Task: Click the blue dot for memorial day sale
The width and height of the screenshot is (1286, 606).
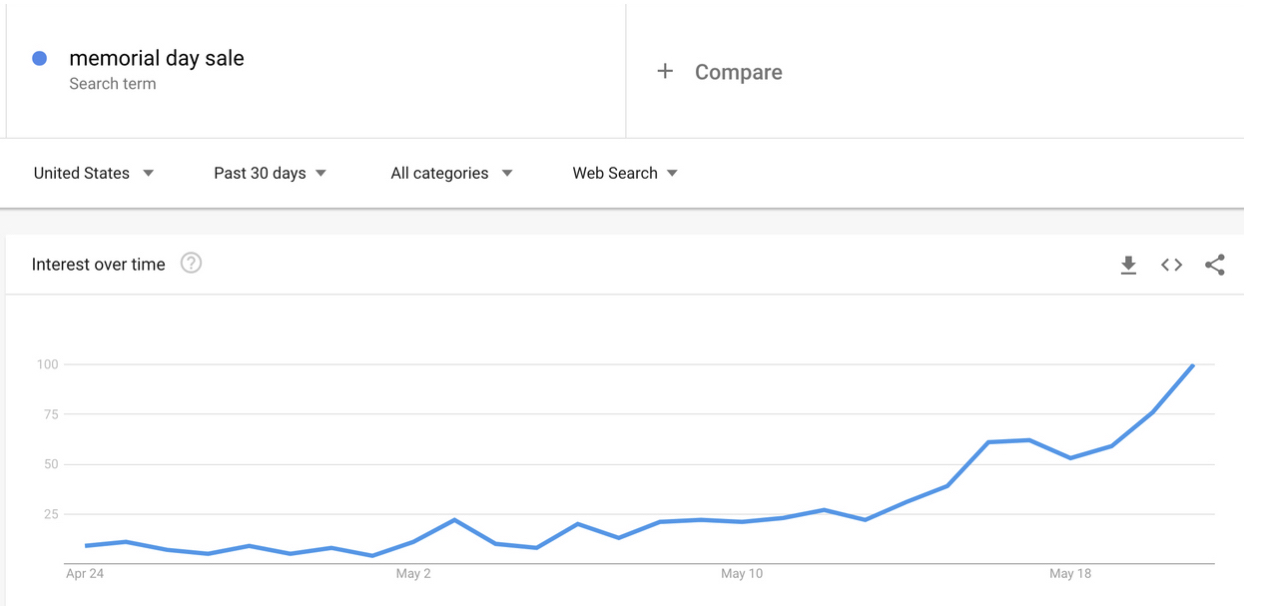Action: [40, 59]
